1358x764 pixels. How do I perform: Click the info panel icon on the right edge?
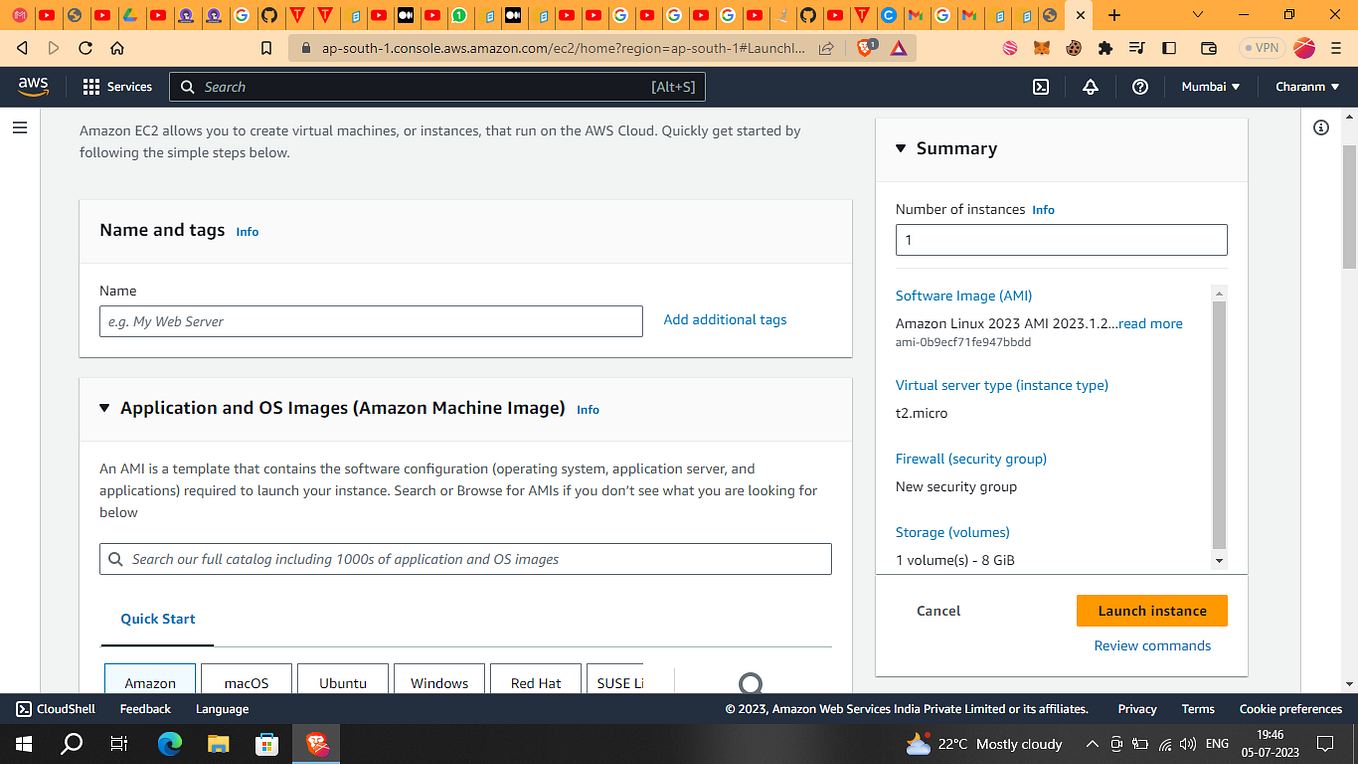1320,127
